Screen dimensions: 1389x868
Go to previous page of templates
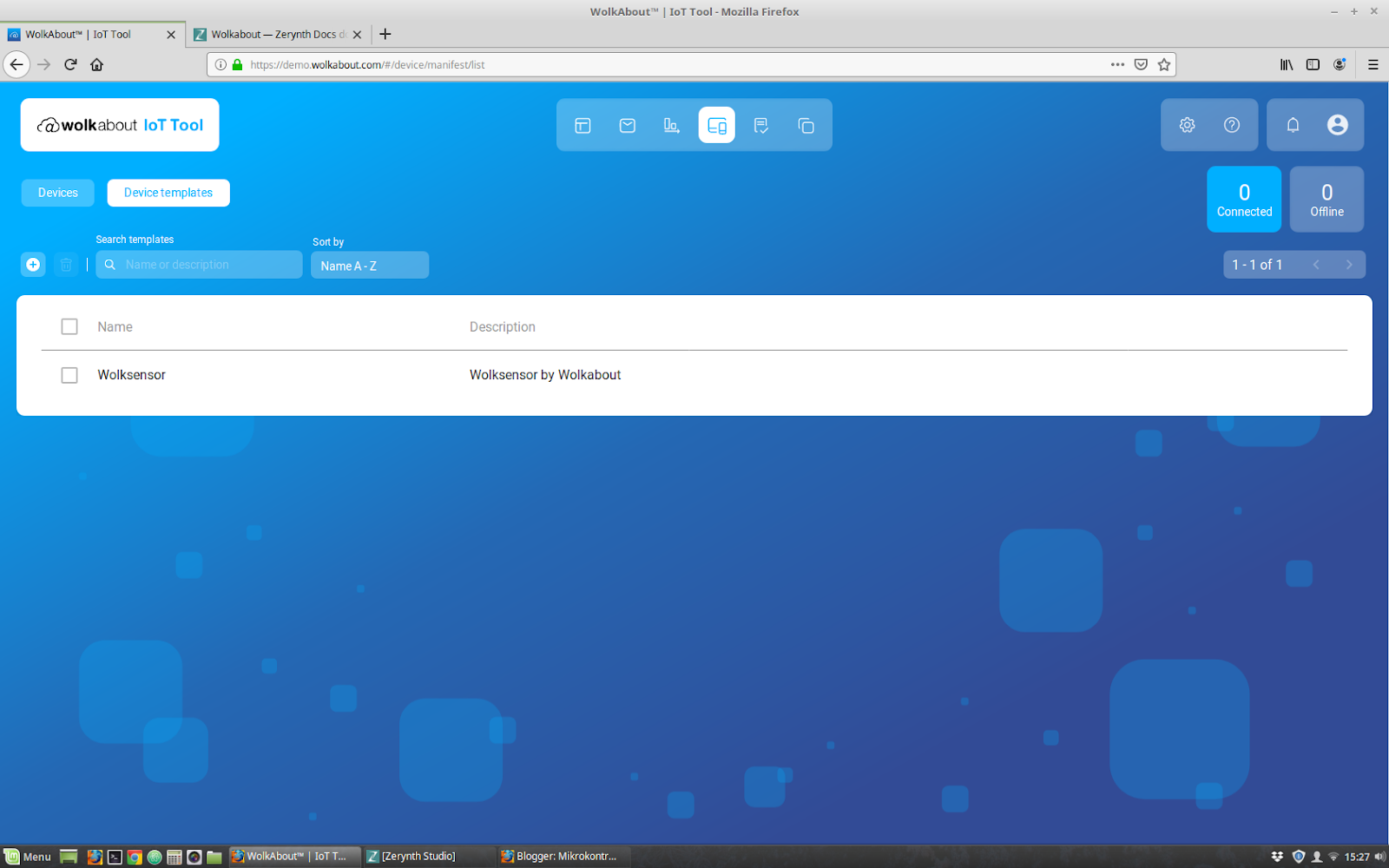point(1316,265)
